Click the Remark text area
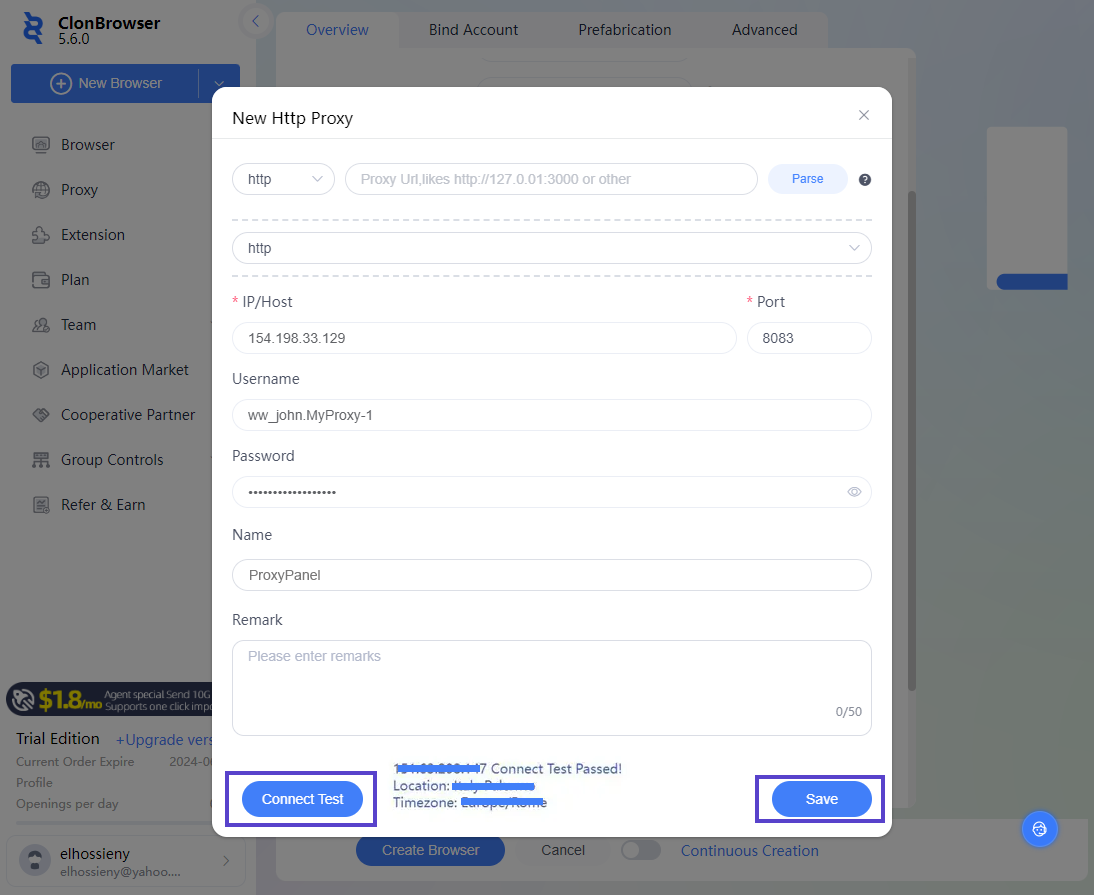The image size is (1094, 895). (x=551, y=687)
